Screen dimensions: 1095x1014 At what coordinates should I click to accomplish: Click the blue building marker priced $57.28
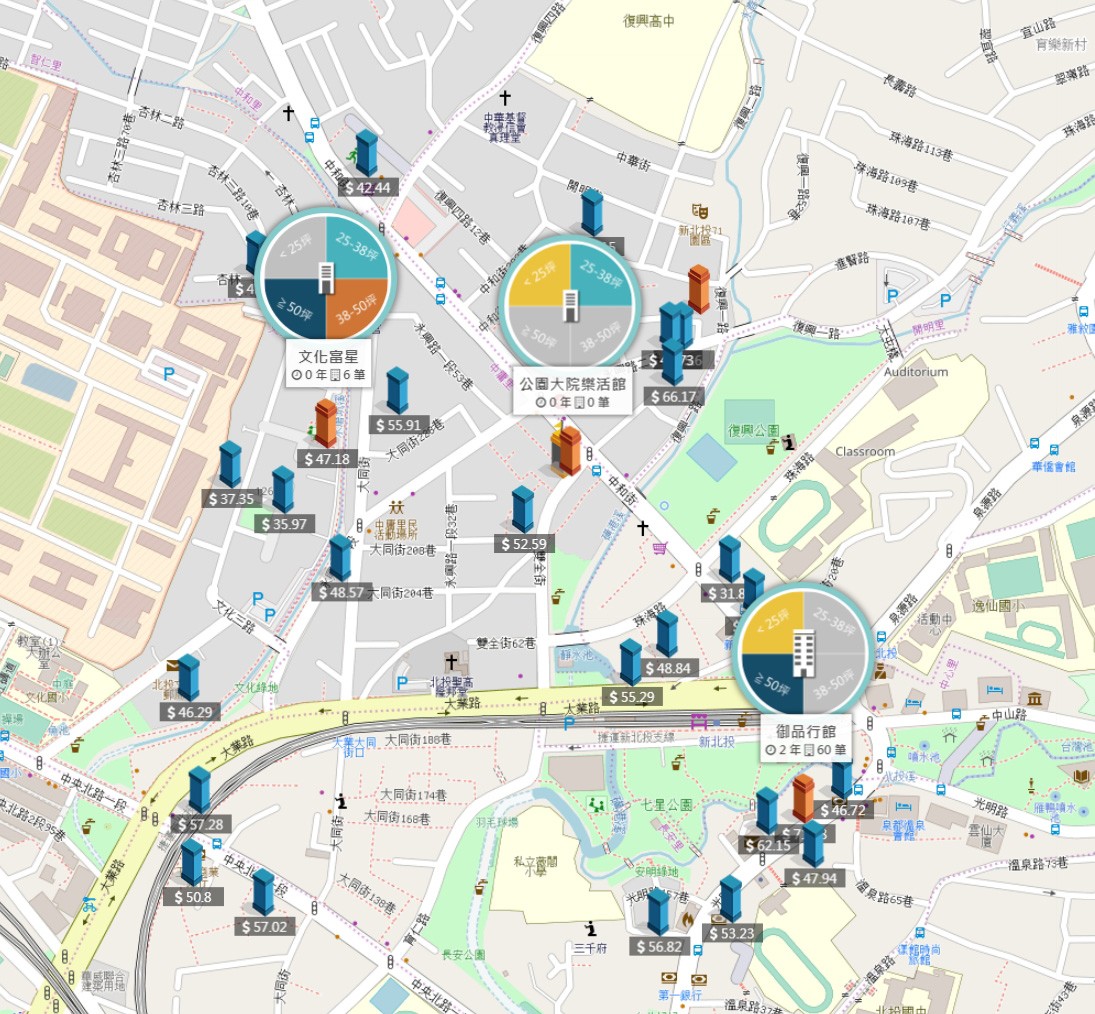tap(200, 790)
